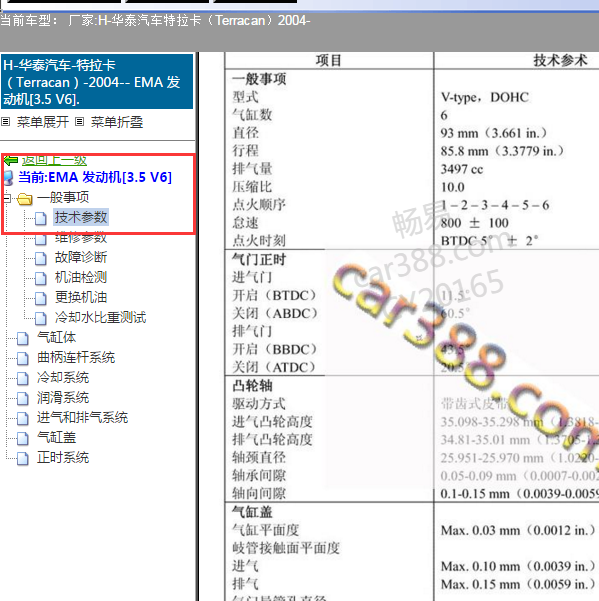Click the 轴向间隙 row label

[259, 494]
